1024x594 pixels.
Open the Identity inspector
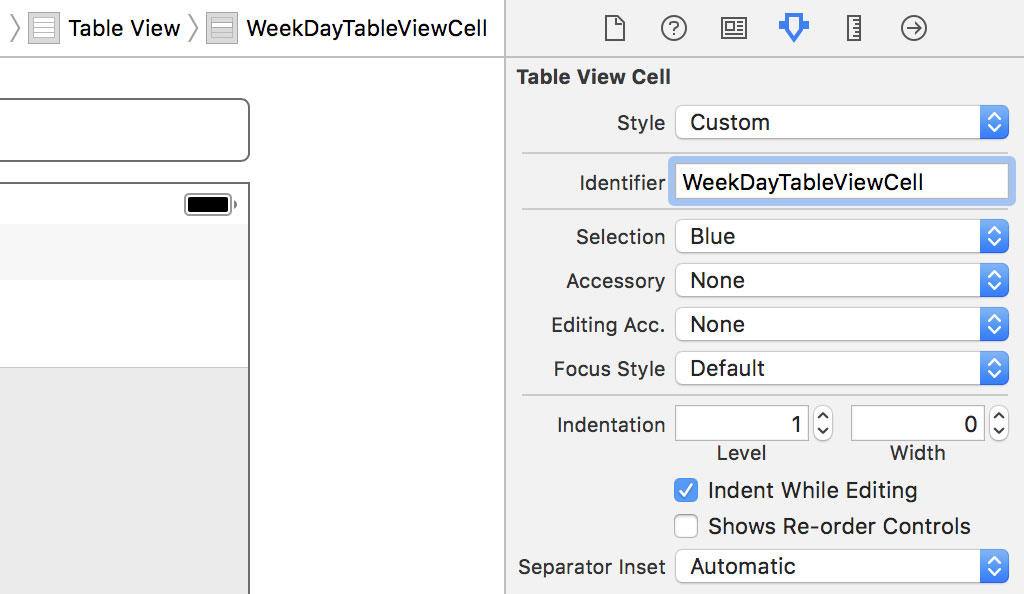pos(733,28)
